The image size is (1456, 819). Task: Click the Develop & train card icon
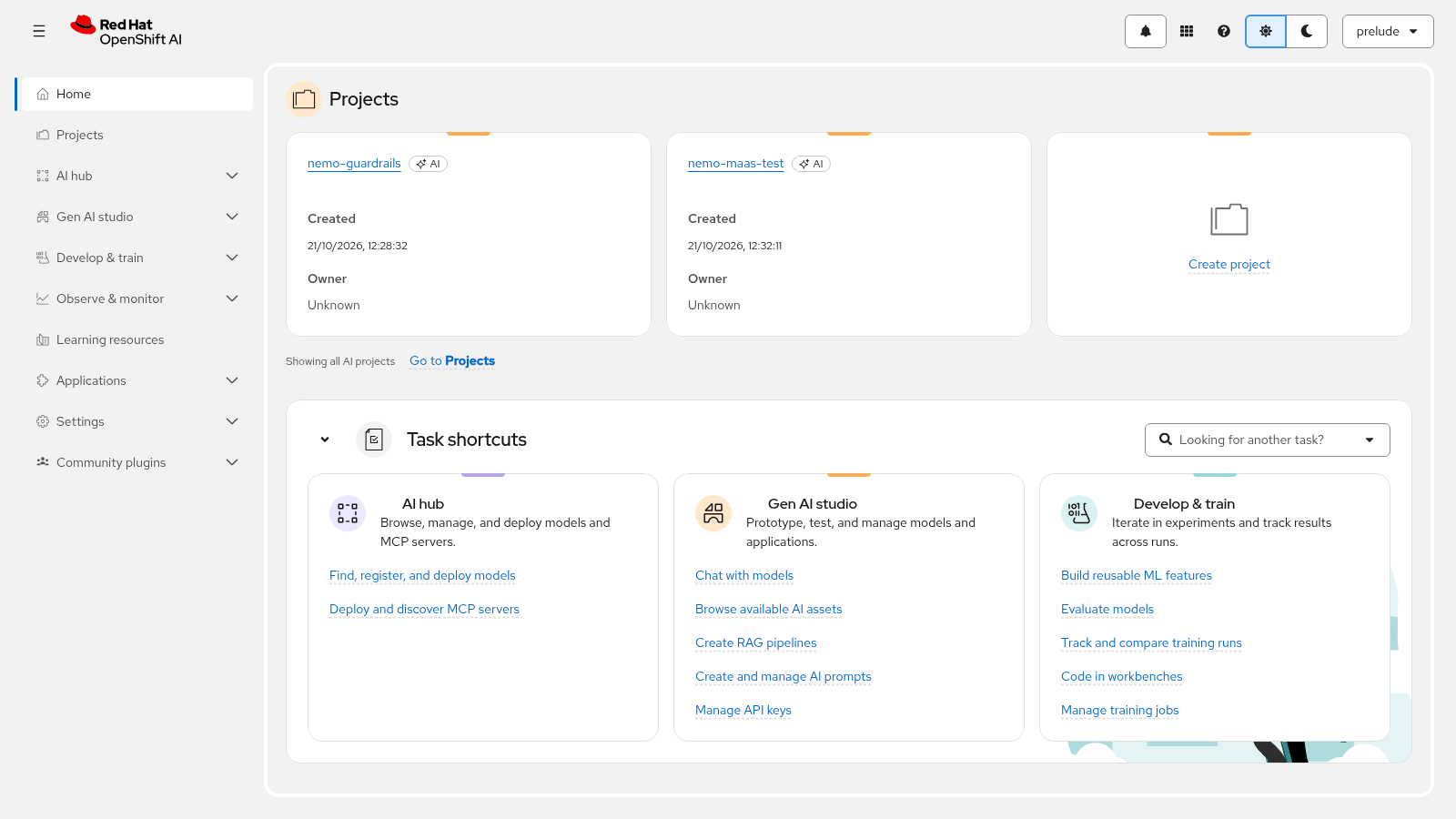pos(1079,513)
